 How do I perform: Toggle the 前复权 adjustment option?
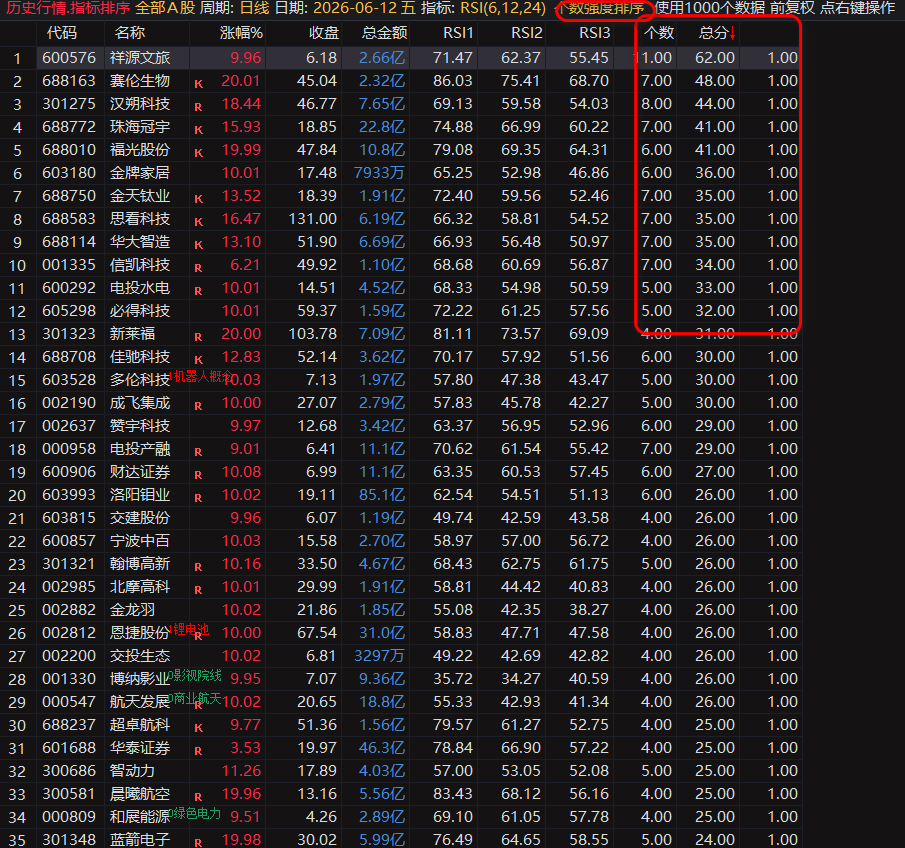pyautogui.click(x=792, y=9)
